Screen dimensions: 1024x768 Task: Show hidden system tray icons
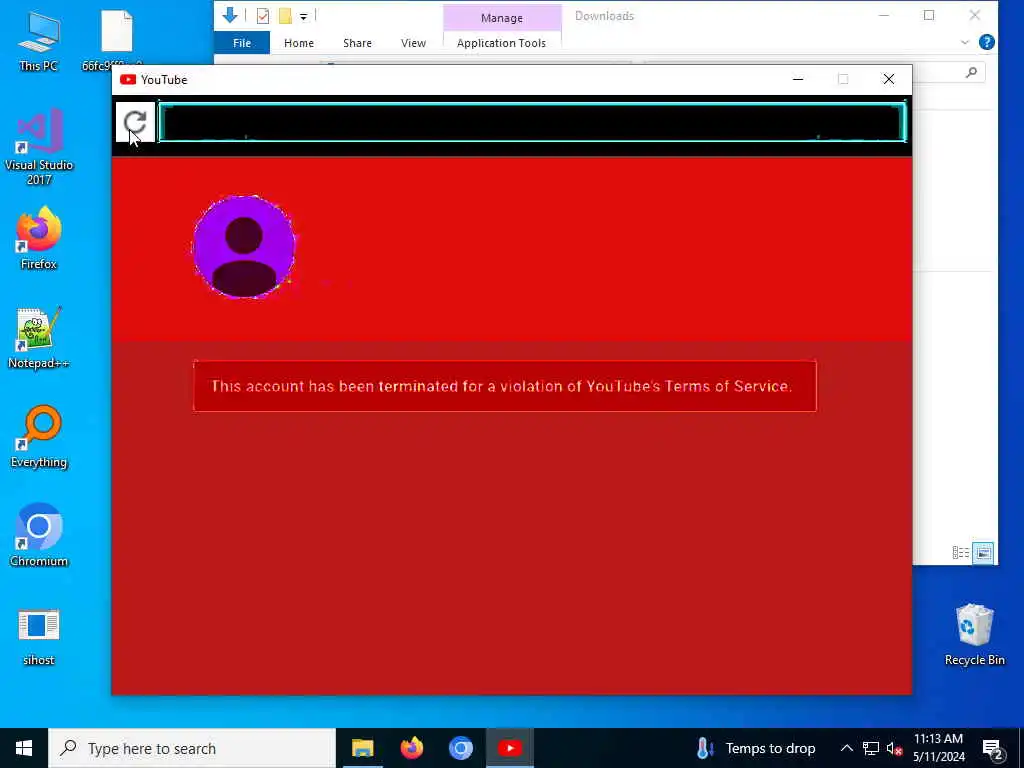coord(846,748)
